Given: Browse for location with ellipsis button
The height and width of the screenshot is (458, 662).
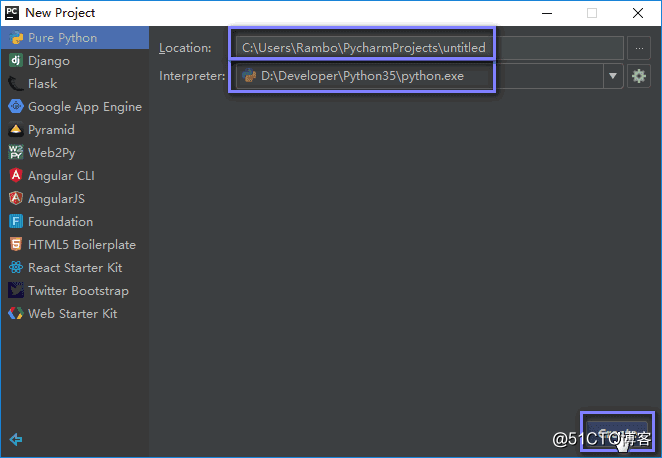Looking at the screenshot, I should pos(639,48).
